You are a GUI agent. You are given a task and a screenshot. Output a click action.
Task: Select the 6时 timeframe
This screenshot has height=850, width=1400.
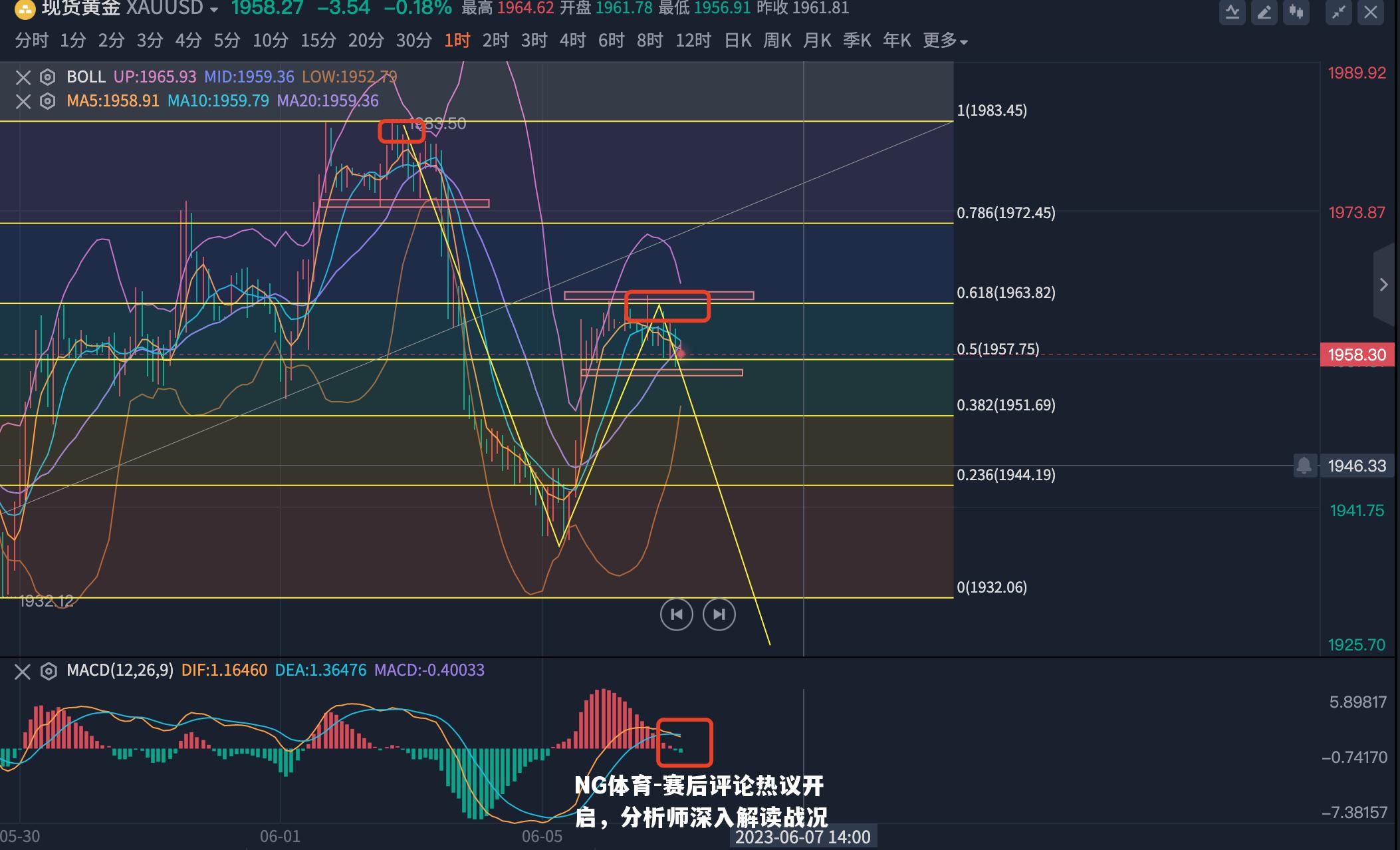pos(612,41)
